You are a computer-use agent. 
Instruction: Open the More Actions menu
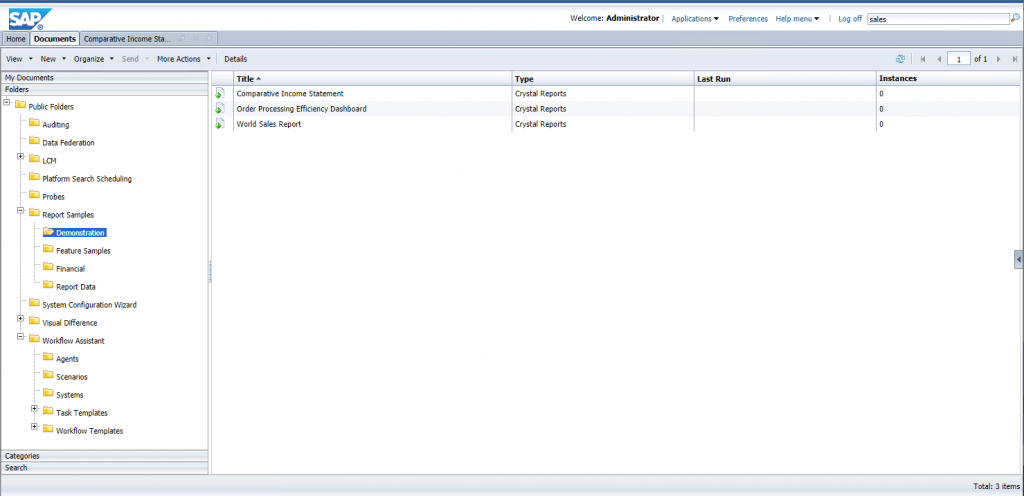(184, 59)
